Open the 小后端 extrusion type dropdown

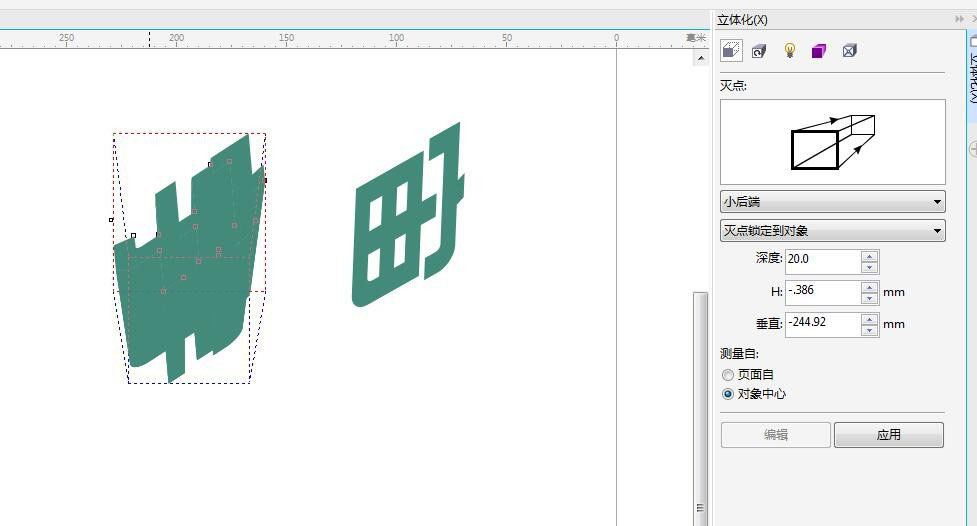[832, 202]
